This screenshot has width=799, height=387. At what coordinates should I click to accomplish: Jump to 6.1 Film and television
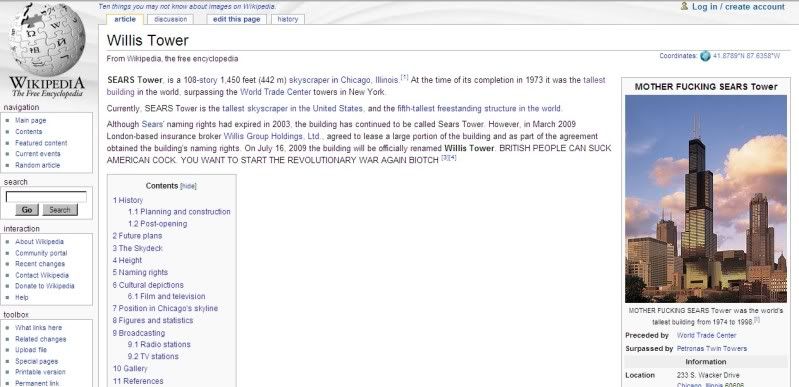coord(167,296)
